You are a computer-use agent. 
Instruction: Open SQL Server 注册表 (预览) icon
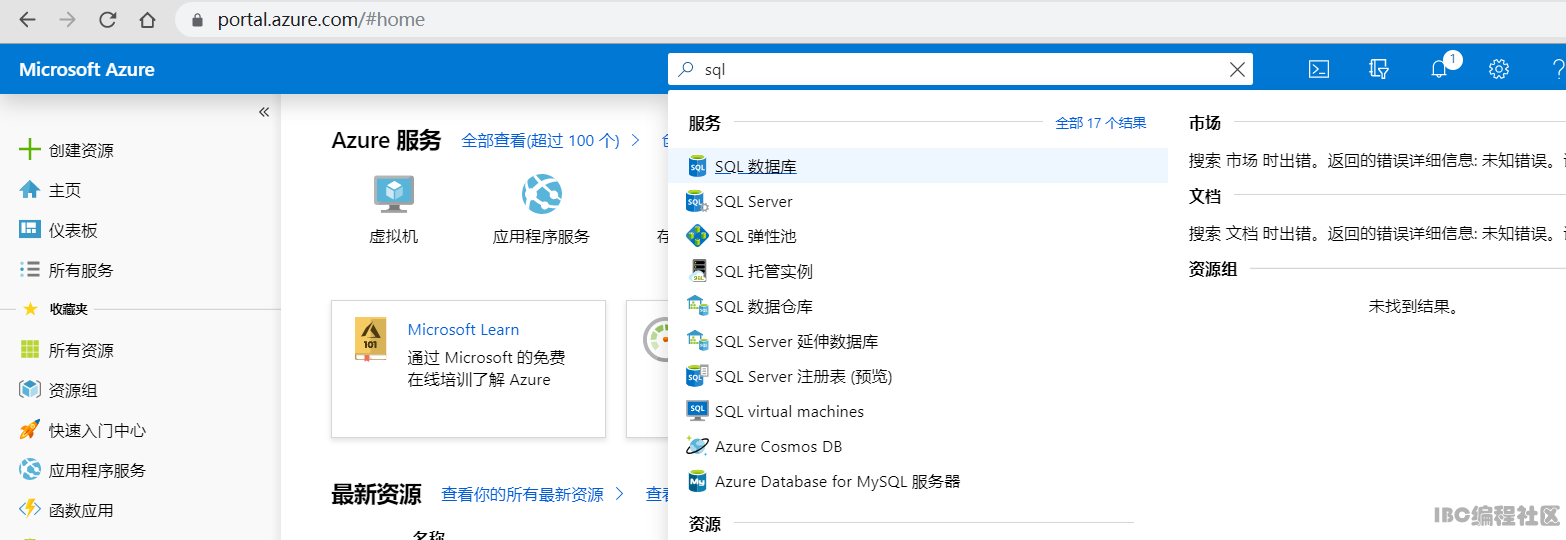(x=697, y=376)
